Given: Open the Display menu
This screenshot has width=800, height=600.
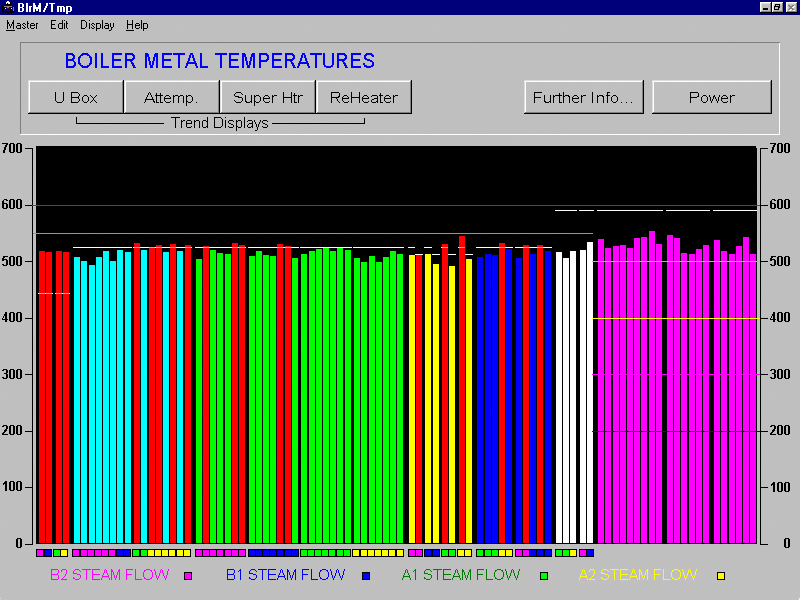Looking at the screenshot, I should tap(97, 25).
